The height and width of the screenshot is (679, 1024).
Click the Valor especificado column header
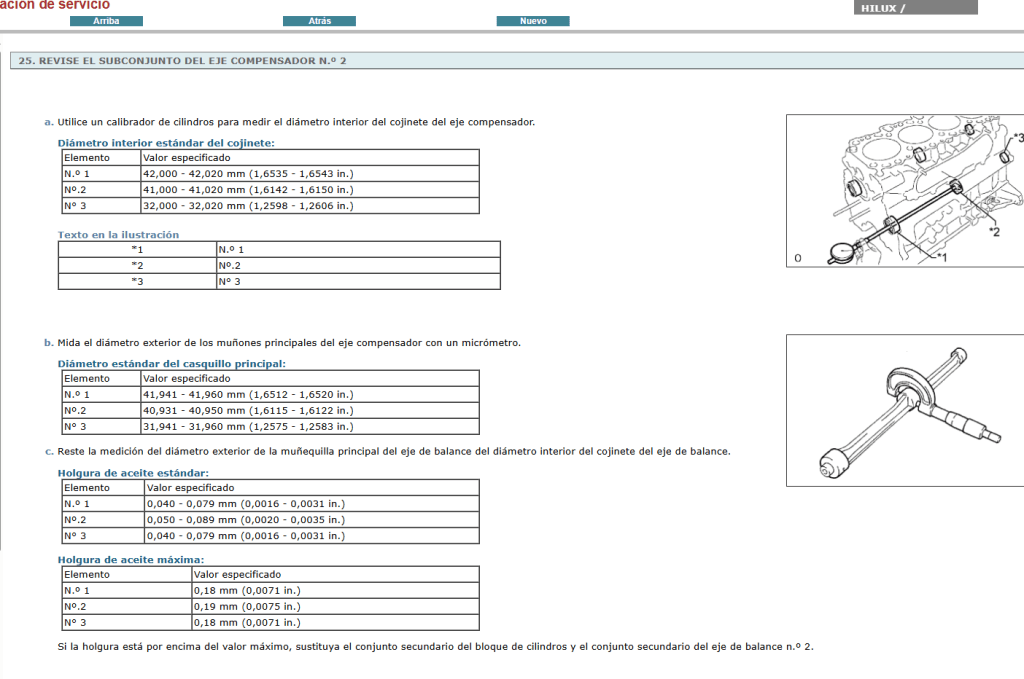click(187, 156)
